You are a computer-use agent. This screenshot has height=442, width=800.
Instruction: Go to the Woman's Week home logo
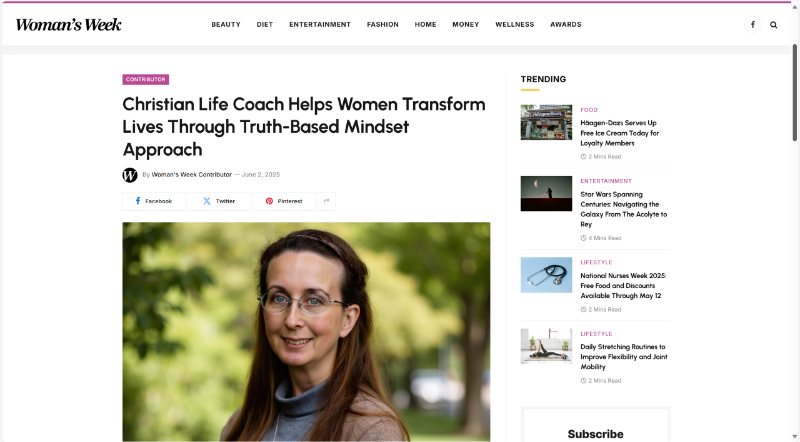pos(68,24)
